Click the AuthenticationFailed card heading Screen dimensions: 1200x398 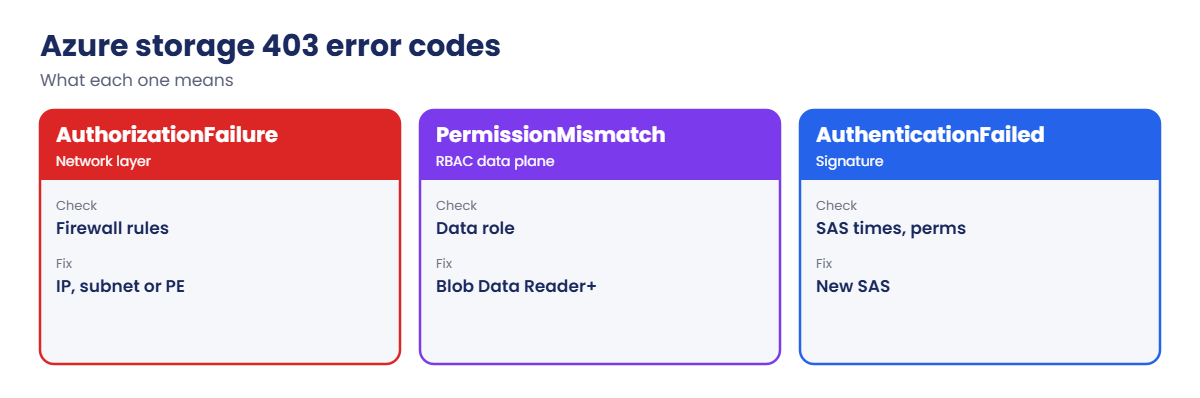(930, 134)
